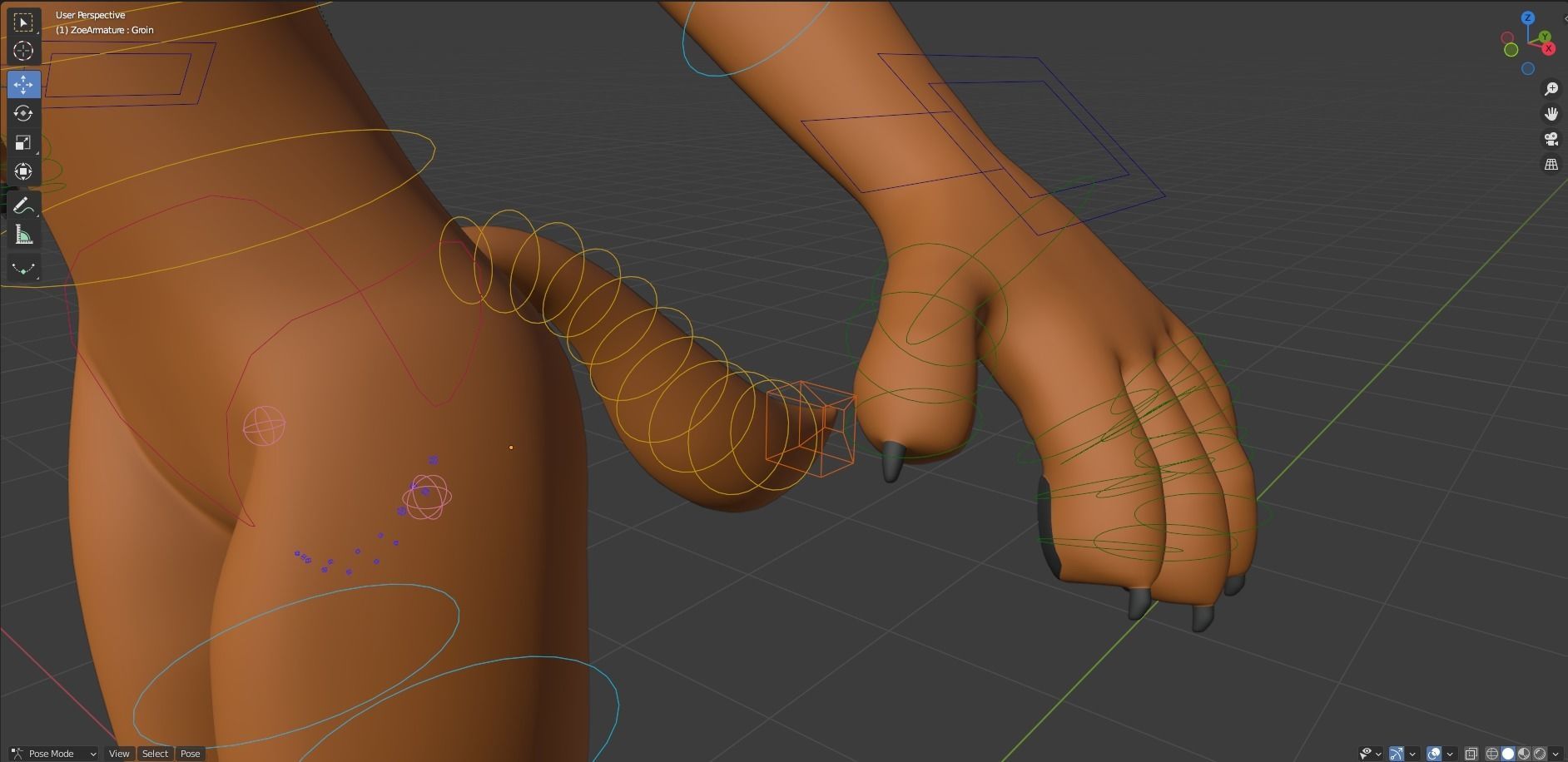Switch to Solid viewport shading
This screenshot has height=762, width=1568.
1508,754
